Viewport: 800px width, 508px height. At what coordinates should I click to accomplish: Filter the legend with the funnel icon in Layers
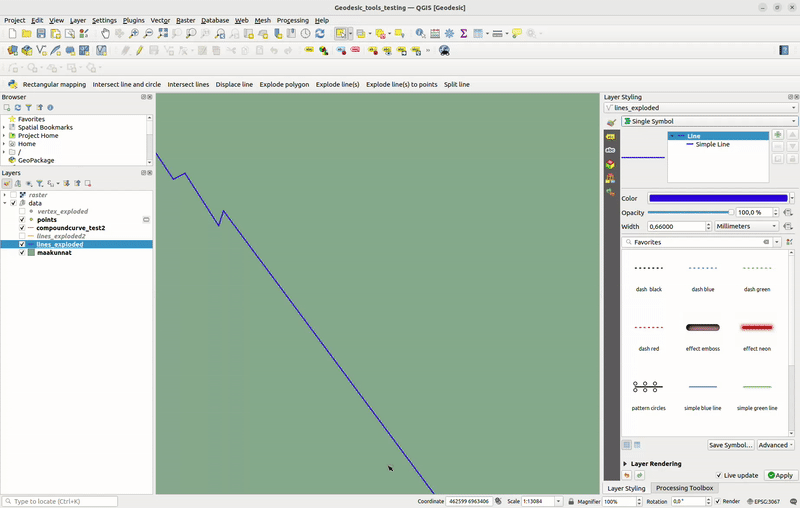tap(39, 184)
